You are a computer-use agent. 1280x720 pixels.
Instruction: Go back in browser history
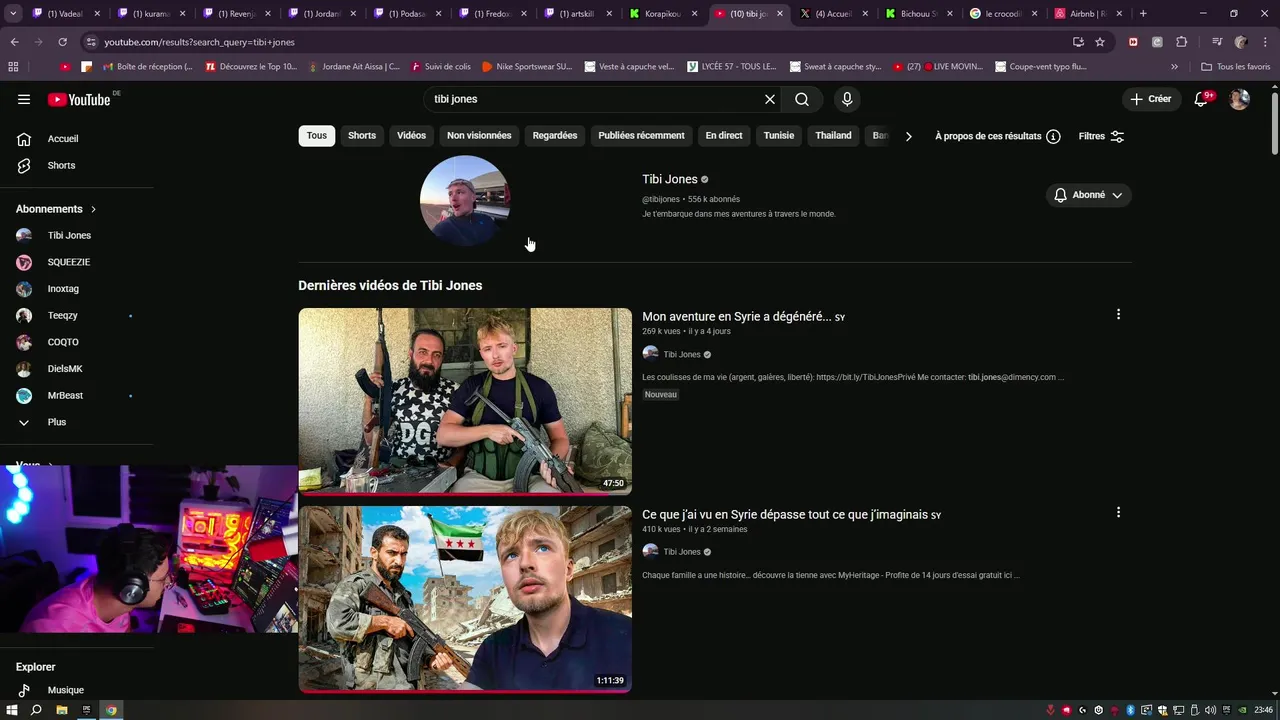pos(14,42)
